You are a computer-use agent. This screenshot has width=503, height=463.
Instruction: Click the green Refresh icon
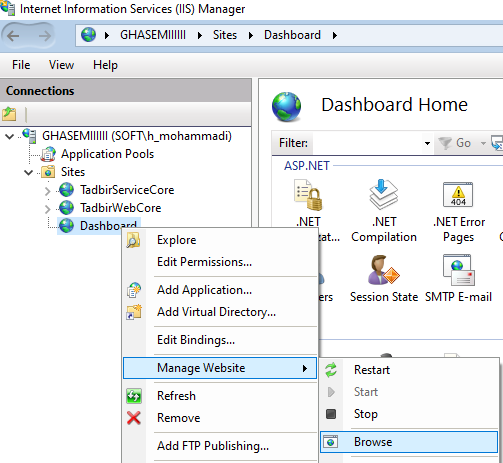coord(134,396)
